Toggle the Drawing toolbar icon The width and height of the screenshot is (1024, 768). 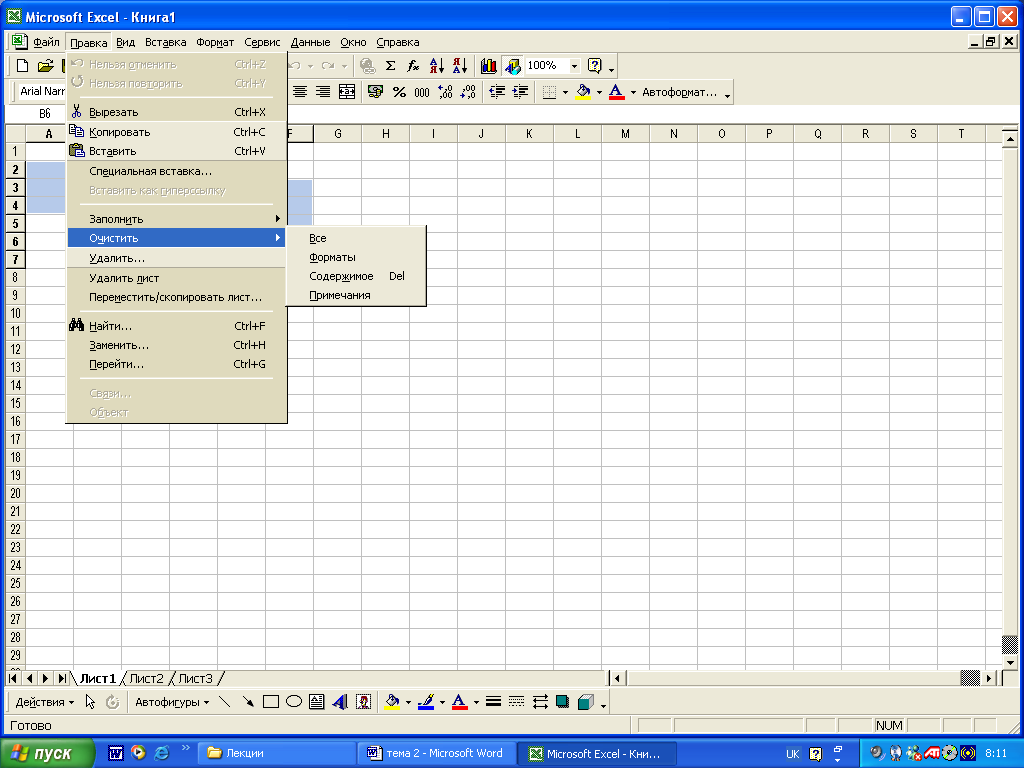pyautogui.click(x=513, y=65)
